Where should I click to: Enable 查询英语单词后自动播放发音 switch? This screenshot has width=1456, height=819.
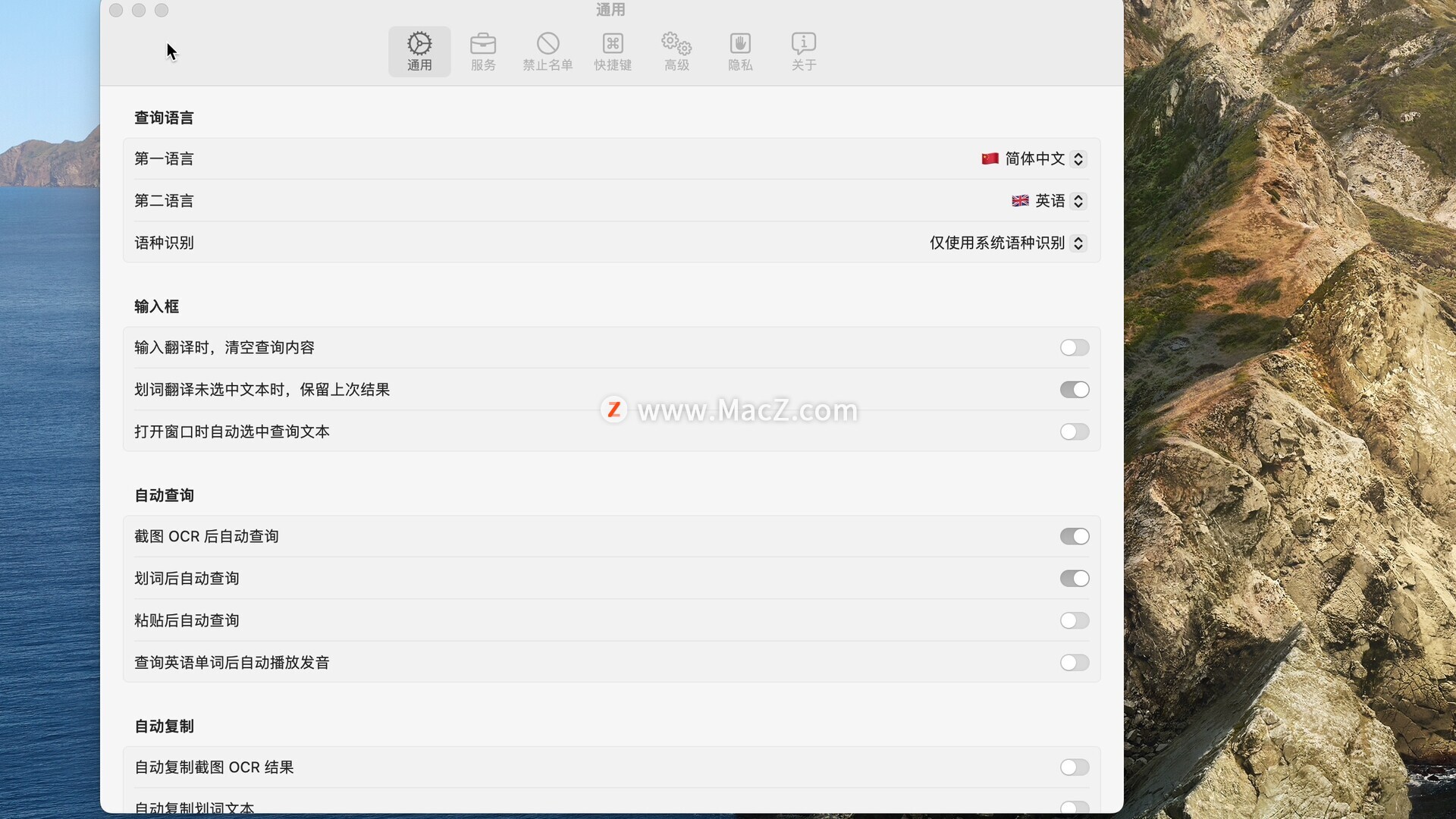[x=1075, y=663]
